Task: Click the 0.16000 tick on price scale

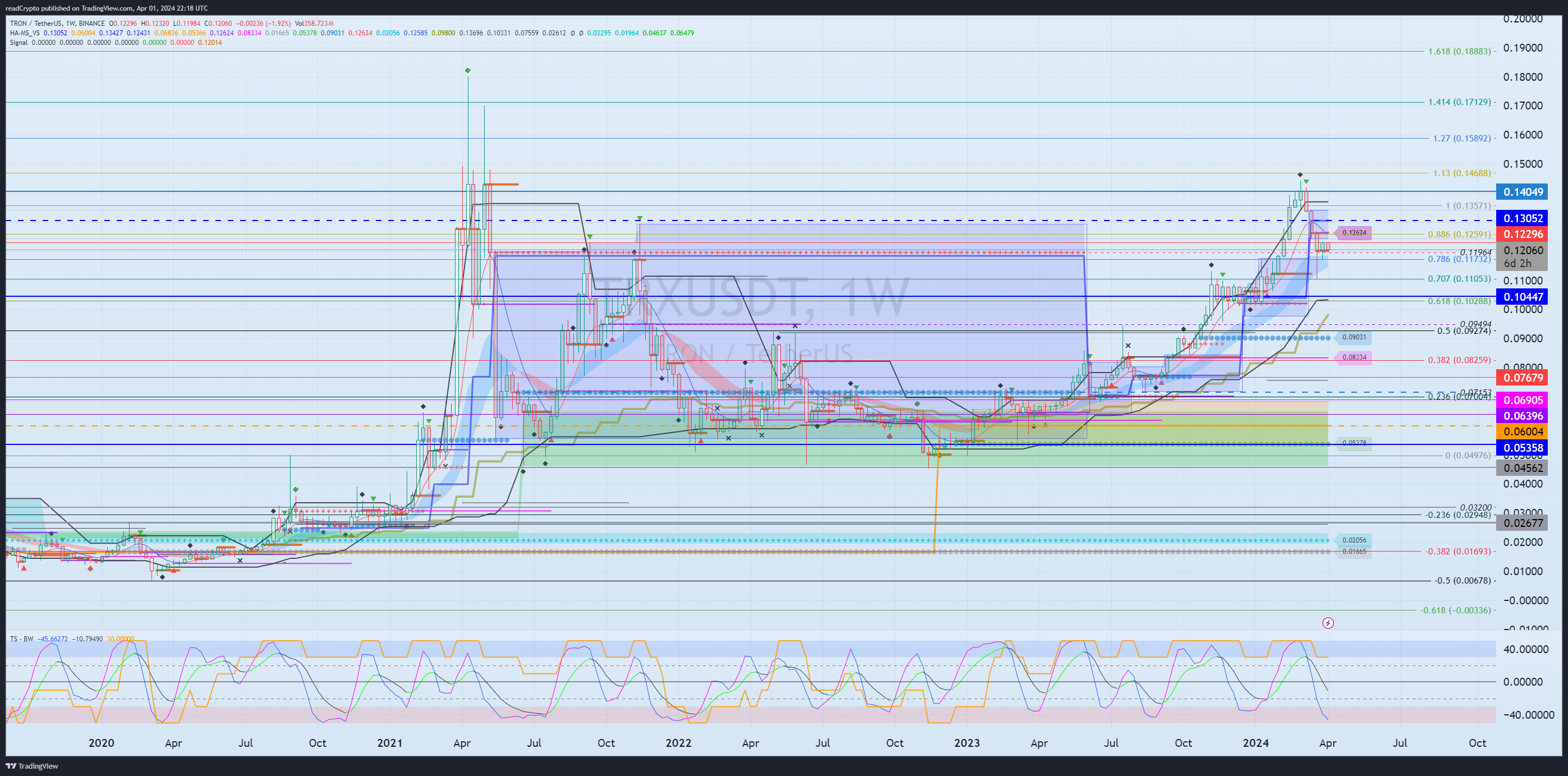Action: pos(1523,135)
